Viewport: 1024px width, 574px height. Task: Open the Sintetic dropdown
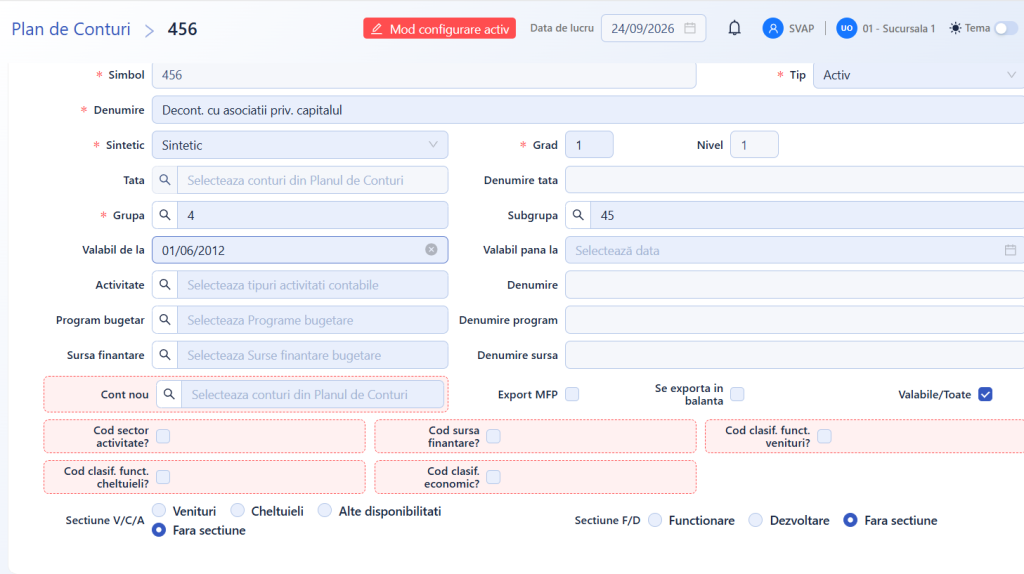tap(300, 145)
